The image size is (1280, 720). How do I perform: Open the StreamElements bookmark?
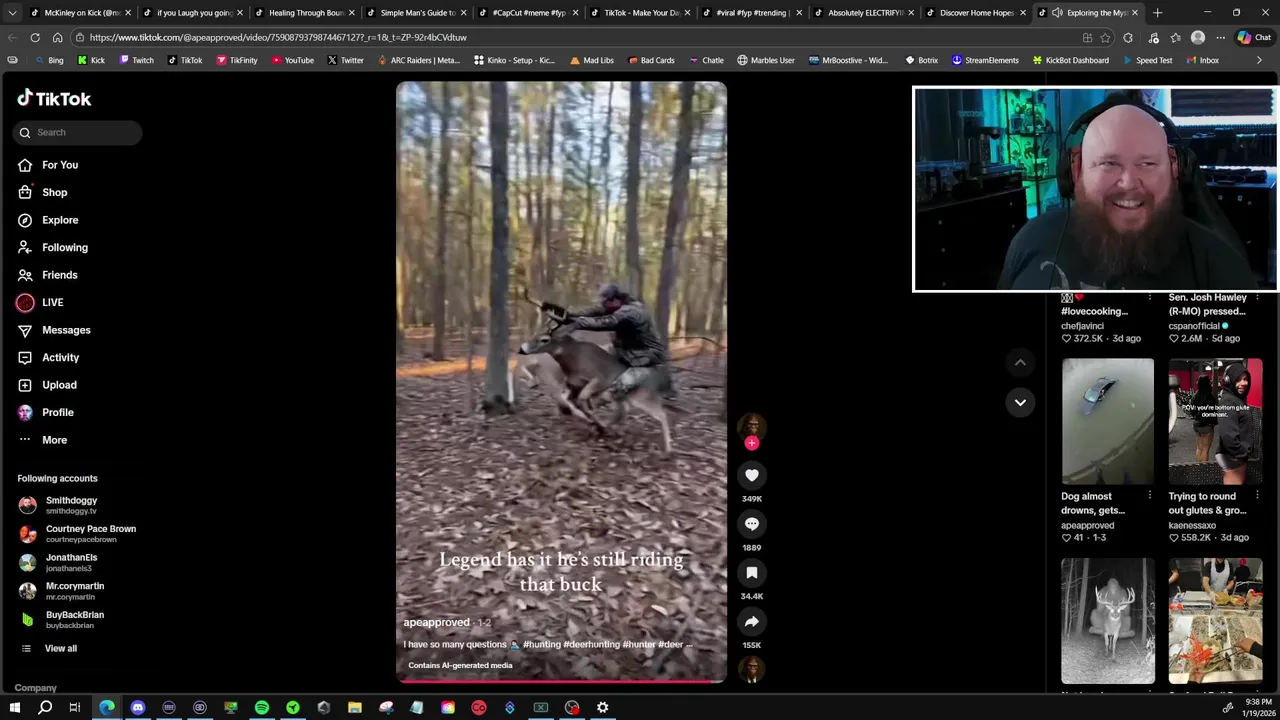[985, 60]
